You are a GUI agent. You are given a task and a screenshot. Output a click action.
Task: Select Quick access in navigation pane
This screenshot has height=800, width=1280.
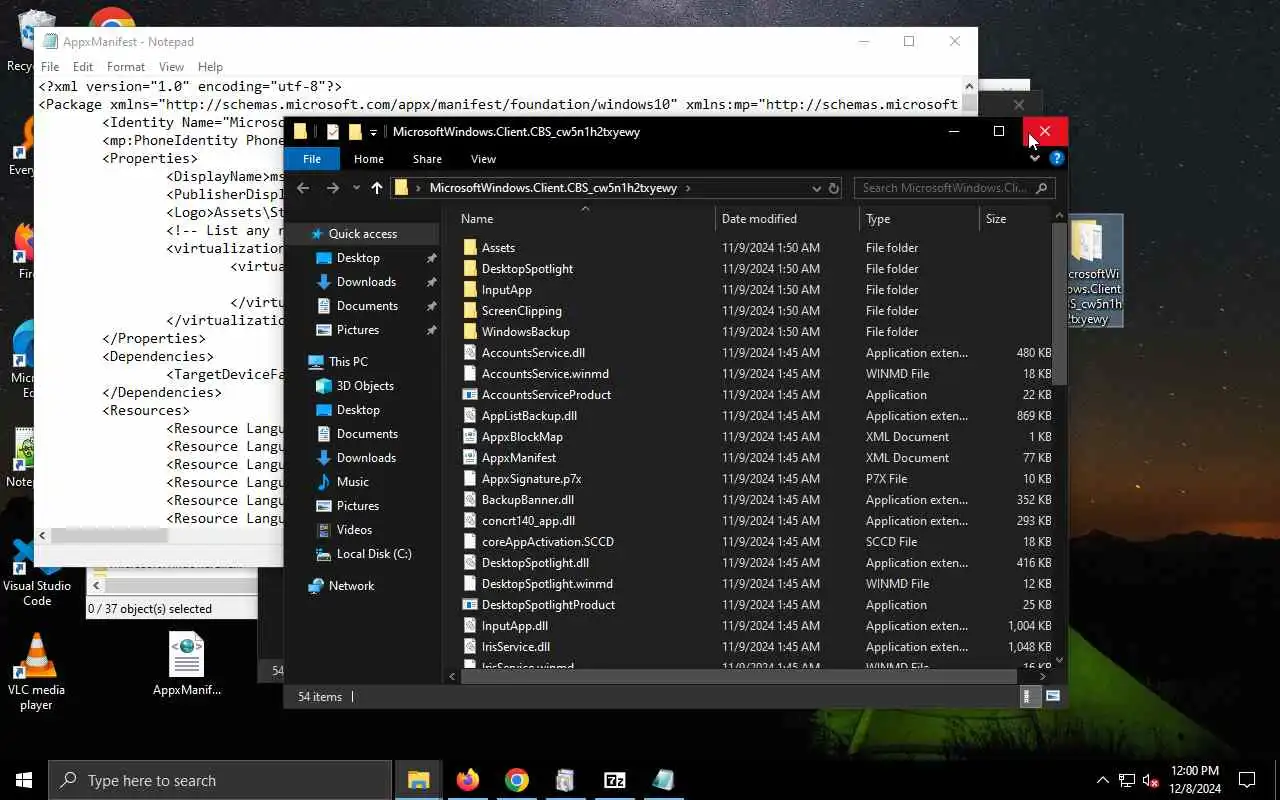[x=362, y=234]
